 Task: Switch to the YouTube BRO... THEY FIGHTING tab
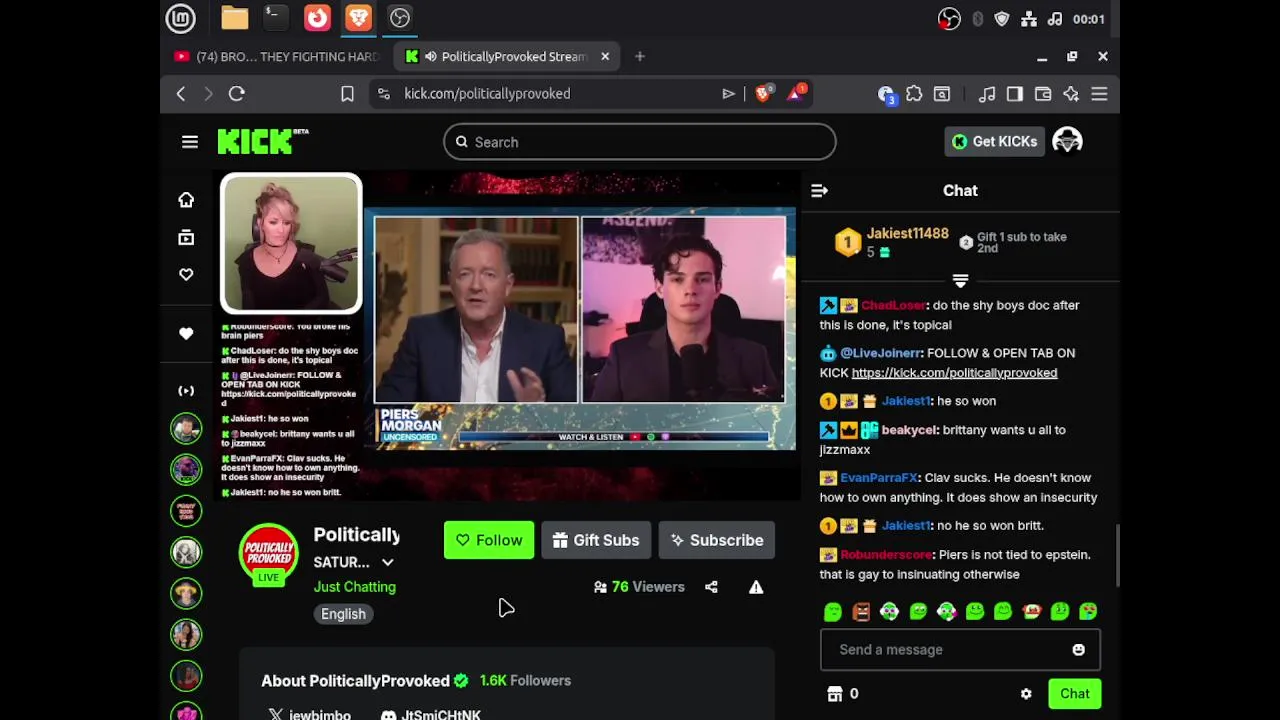(277, 56)
